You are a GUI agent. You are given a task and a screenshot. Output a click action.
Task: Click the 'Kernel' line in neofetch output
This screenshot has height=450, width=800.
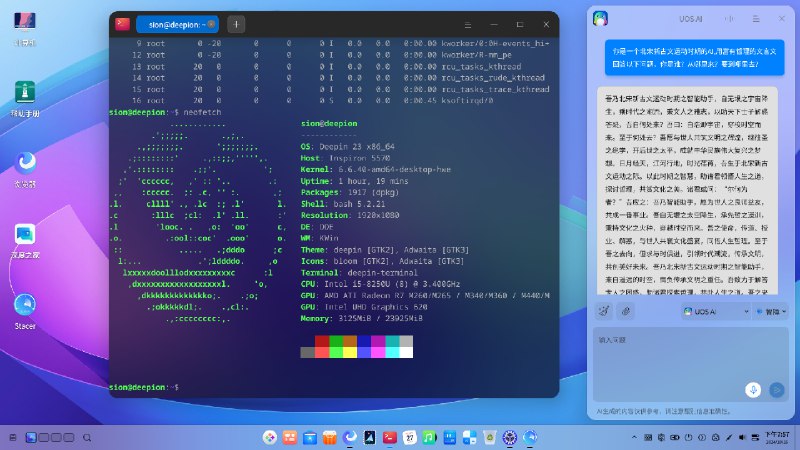tap(376, 169)
